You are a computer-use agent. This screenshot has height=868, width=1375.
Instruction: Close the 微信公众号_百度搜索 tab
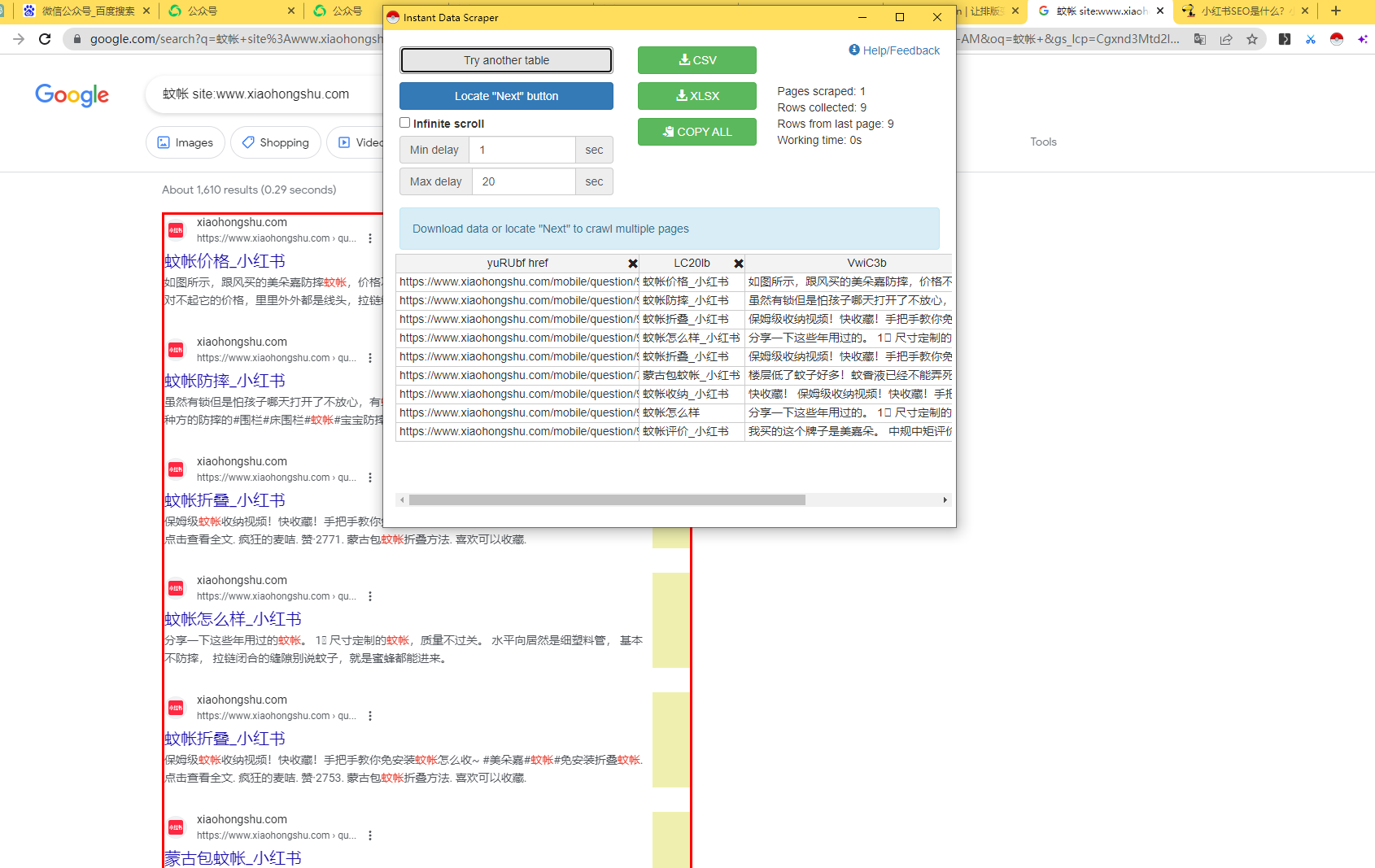tap(146, 11)
